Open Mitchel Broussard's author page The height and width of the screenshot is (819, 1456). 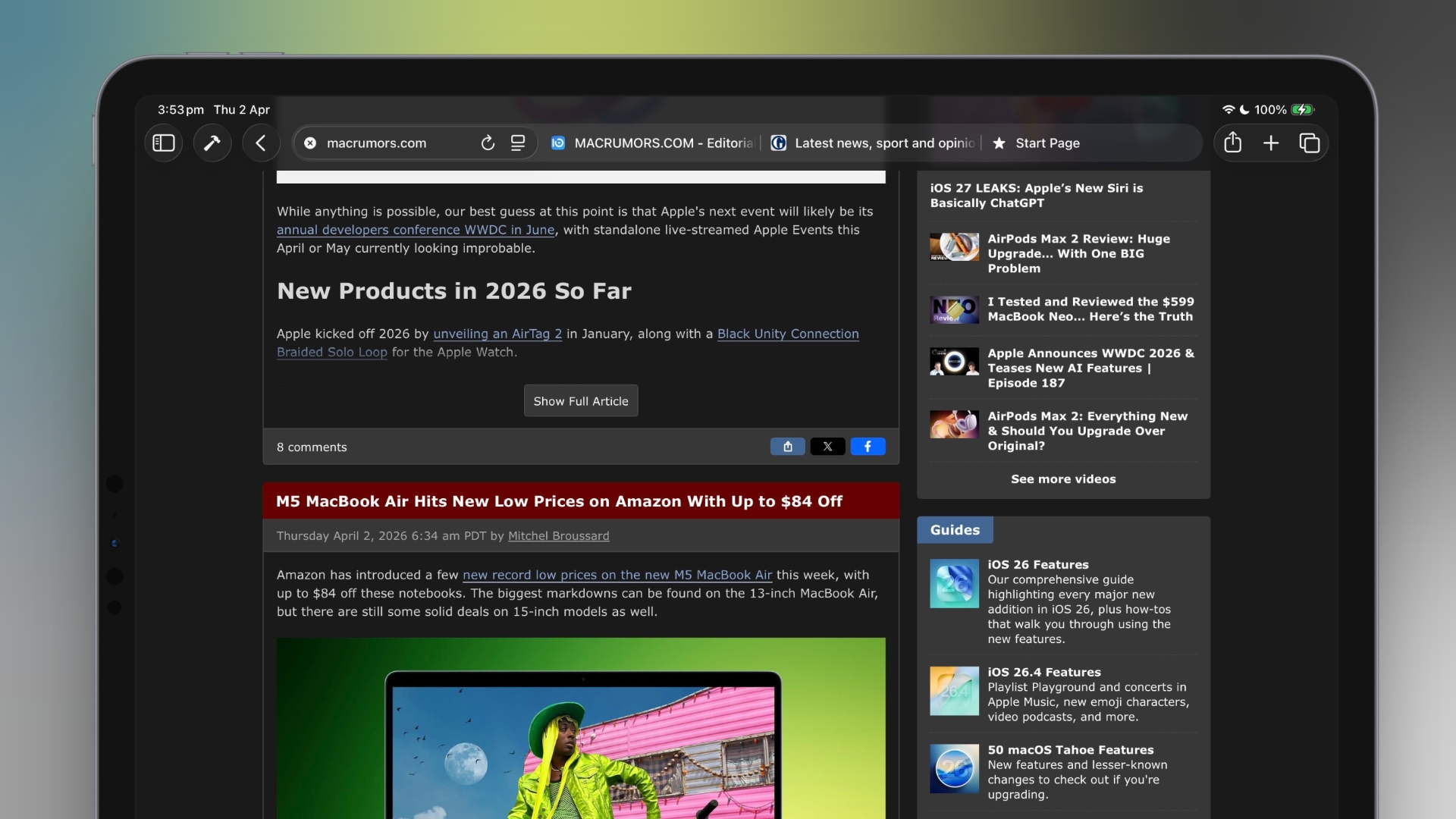click(x=559, y=535)
